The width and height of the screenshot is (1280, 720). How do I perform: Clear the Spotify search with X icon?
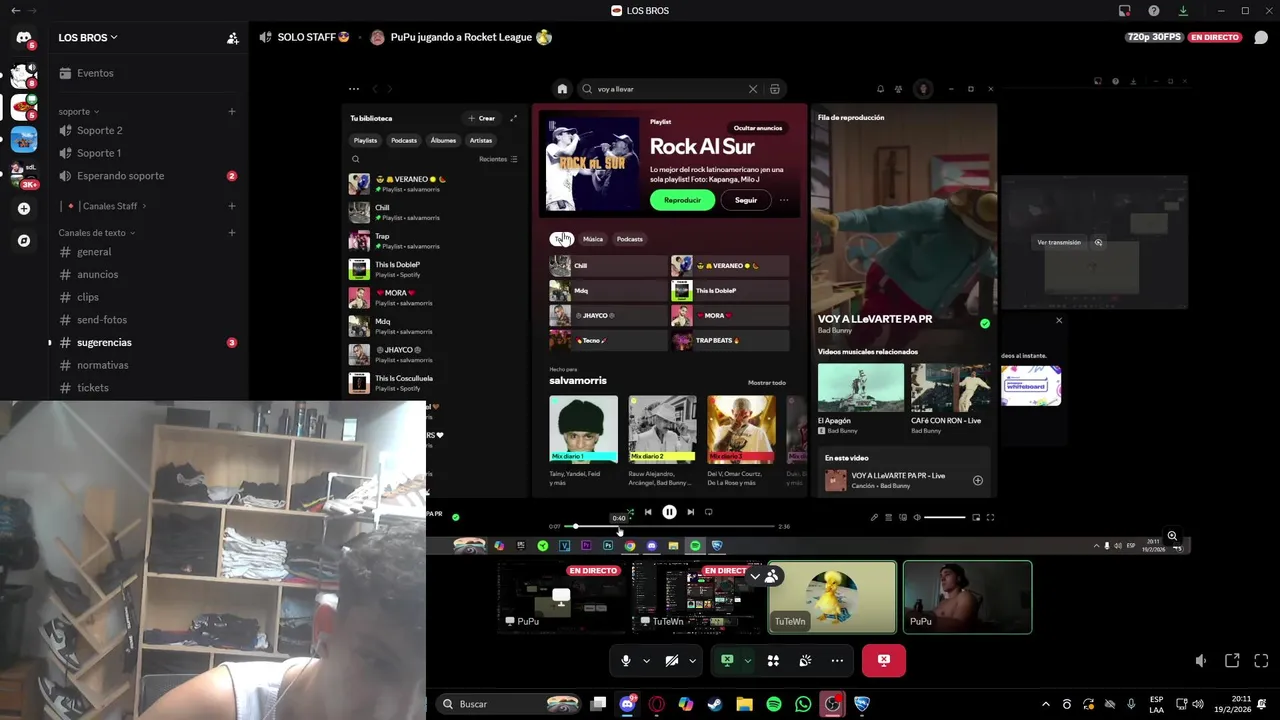pos(753,89)
